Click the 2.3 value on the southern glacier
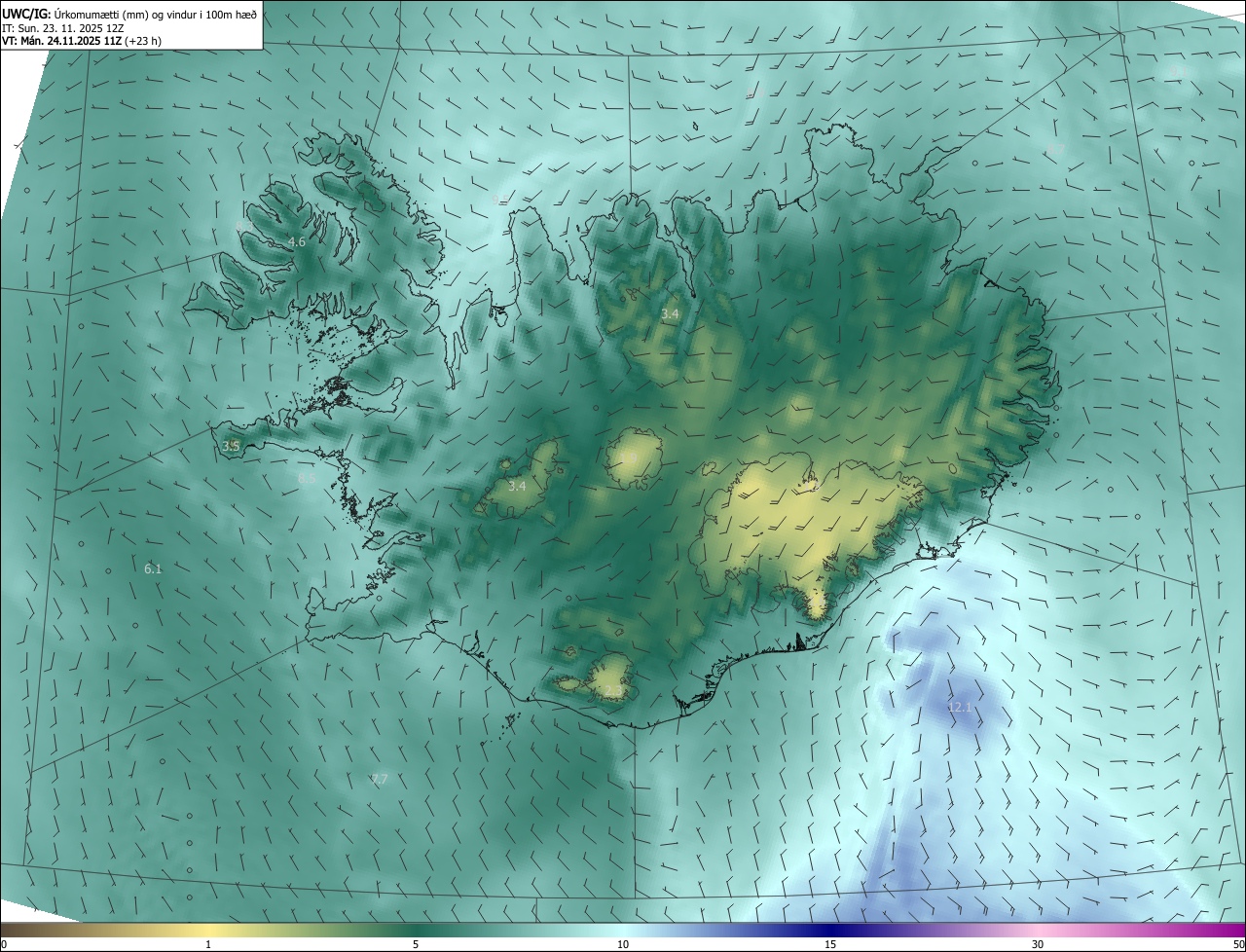1246x952 pixels. [x=613, y=690]
